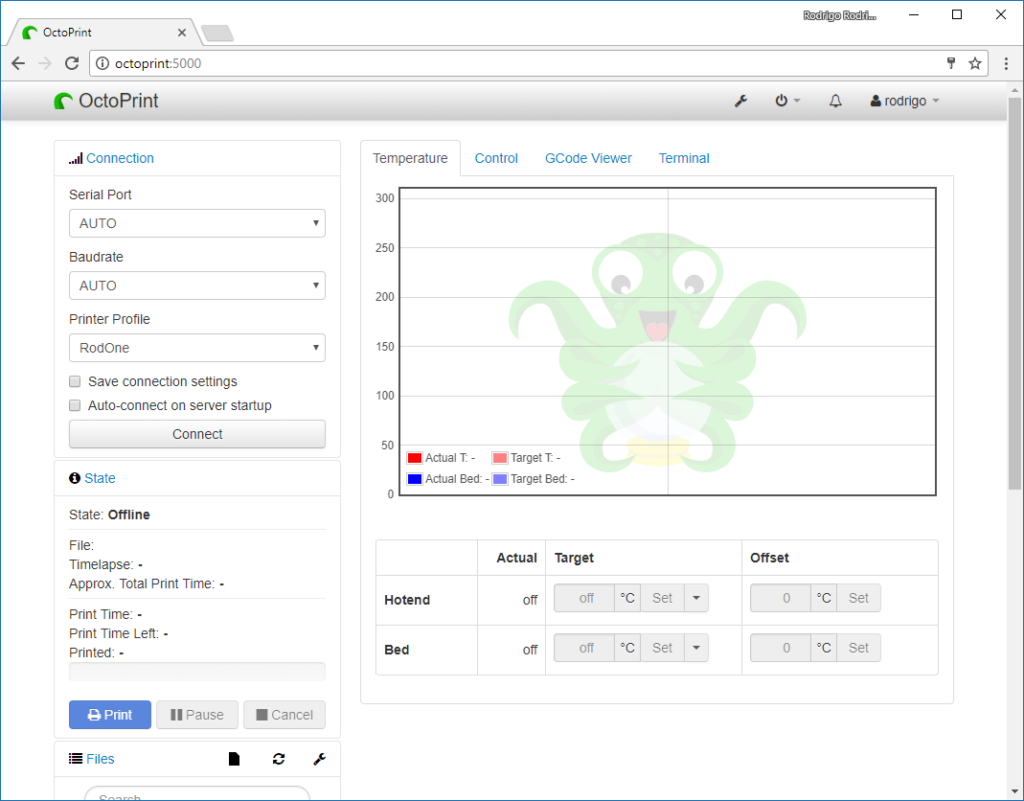
Task: Set the Hotend offset value
Action: click(858, 598)
